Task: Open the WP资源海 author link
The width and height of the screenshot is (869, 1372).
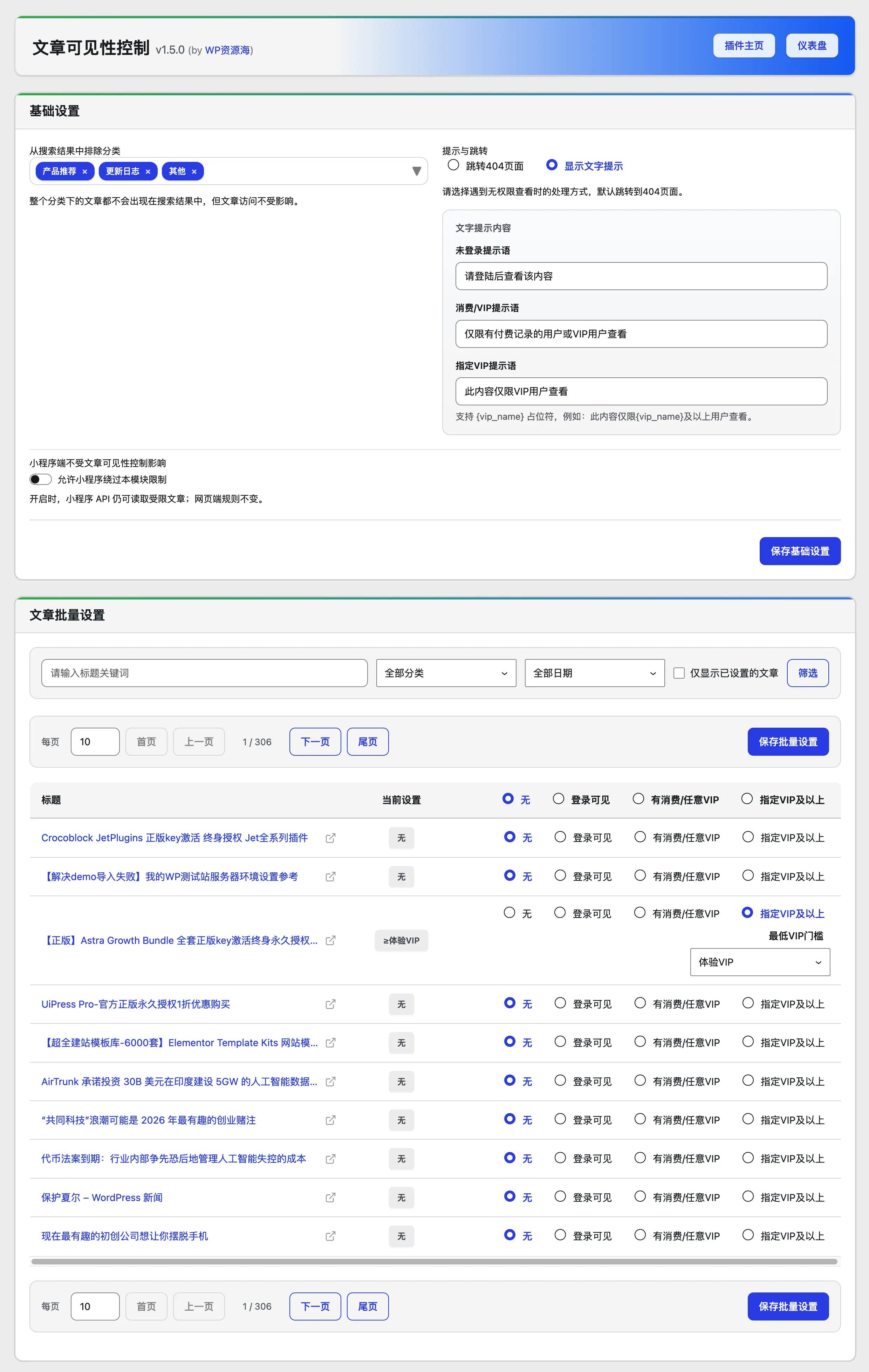Action: point(227,50)
